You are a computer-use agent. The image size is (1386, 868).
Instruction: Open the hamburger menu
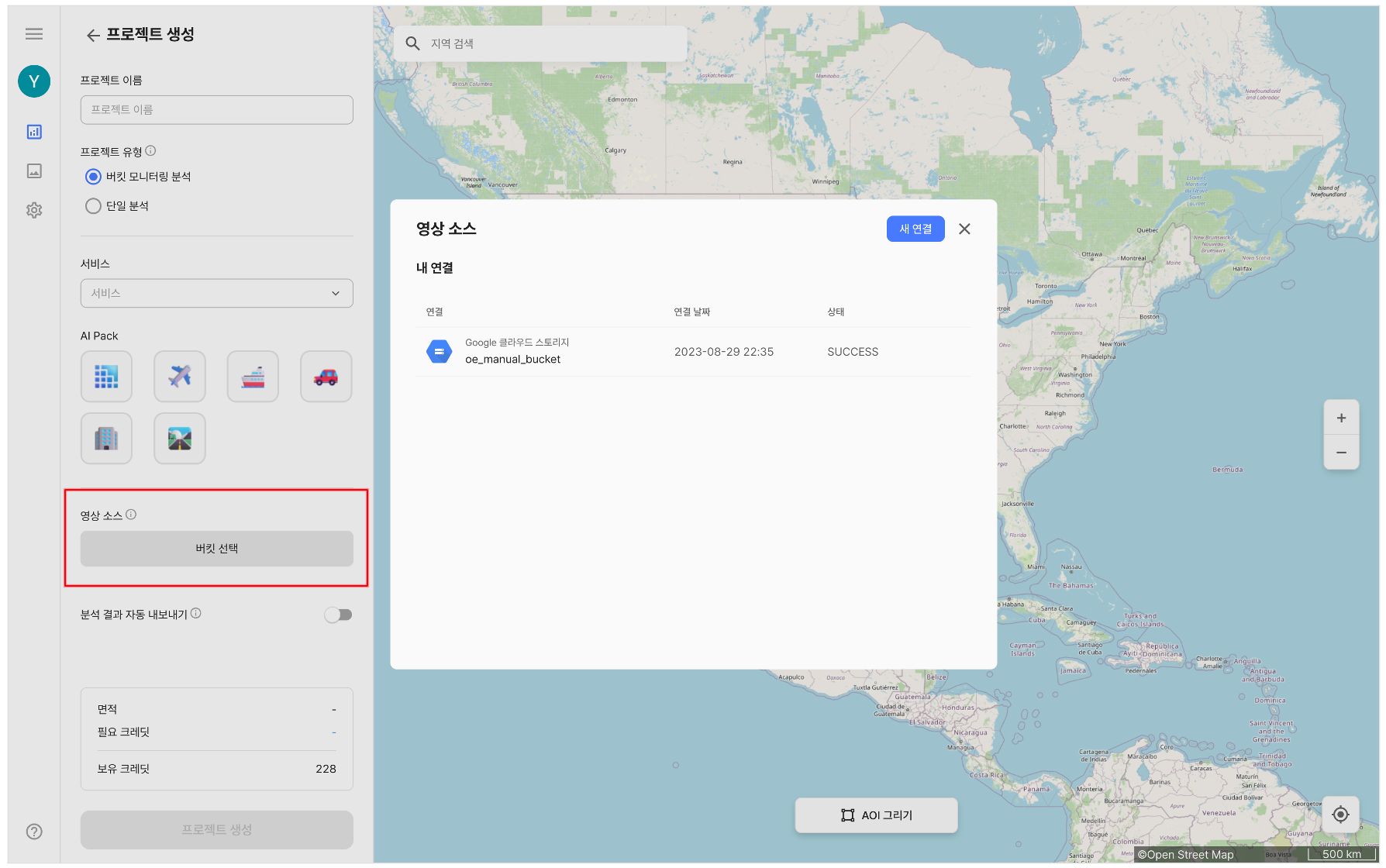coord(34,33)
